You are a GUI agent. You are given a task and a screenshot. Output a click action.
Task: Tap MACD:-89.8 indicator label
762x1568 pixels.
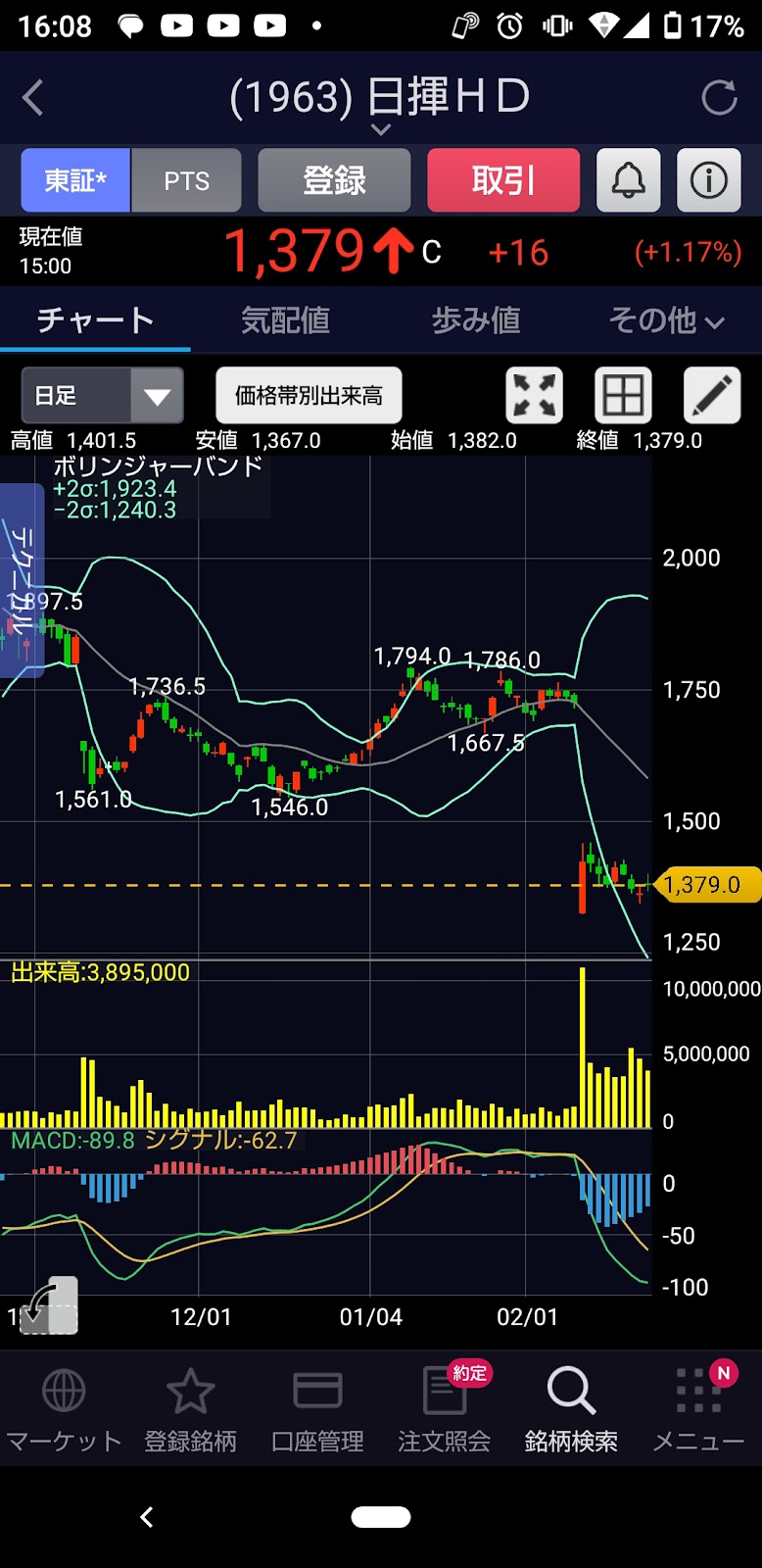(x=72, y=1140)
